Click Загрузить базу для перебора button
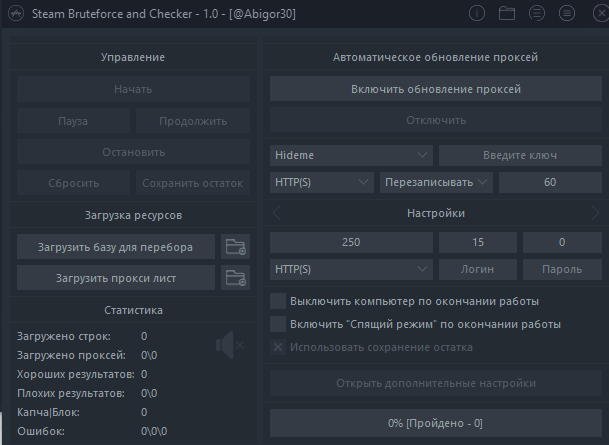 point(116,247)
